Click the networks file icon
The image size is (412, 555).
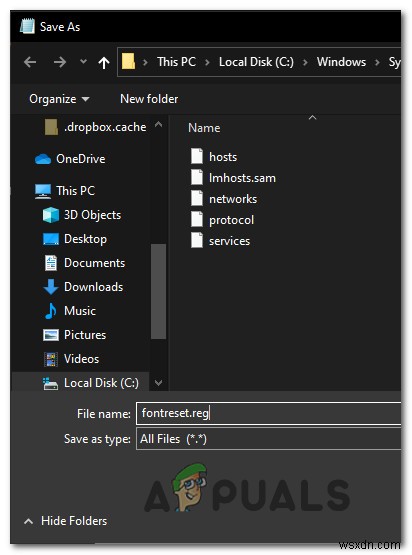[197, 198]
